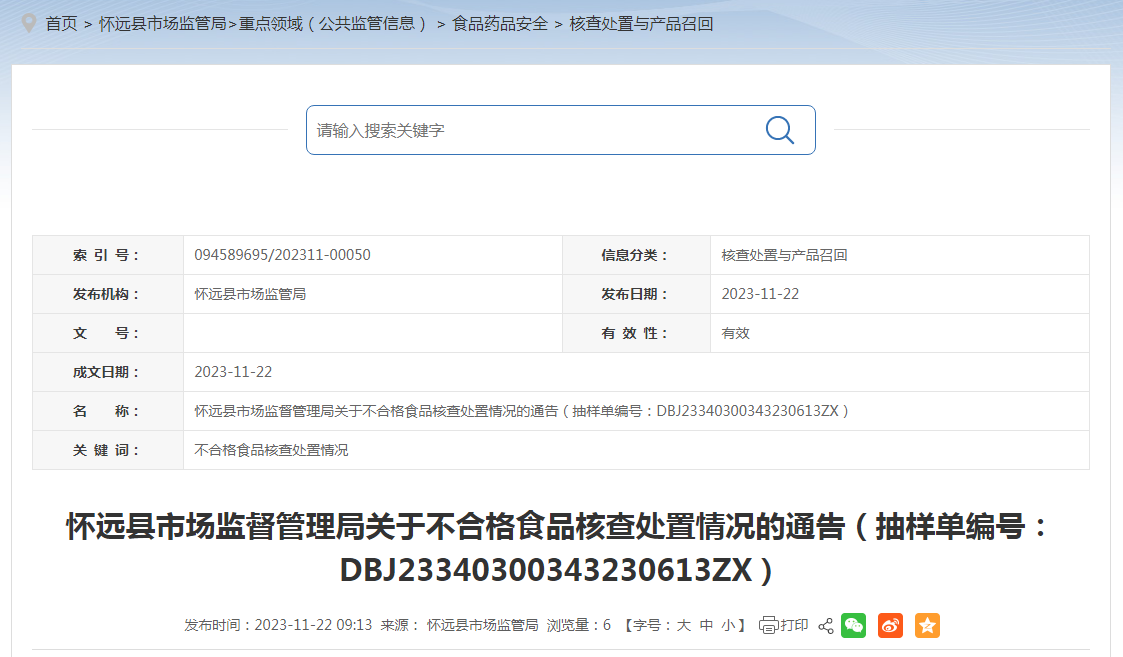Click the orange star favorites icon
This screenshot has height=657, width=1123.
click(927, 625)
